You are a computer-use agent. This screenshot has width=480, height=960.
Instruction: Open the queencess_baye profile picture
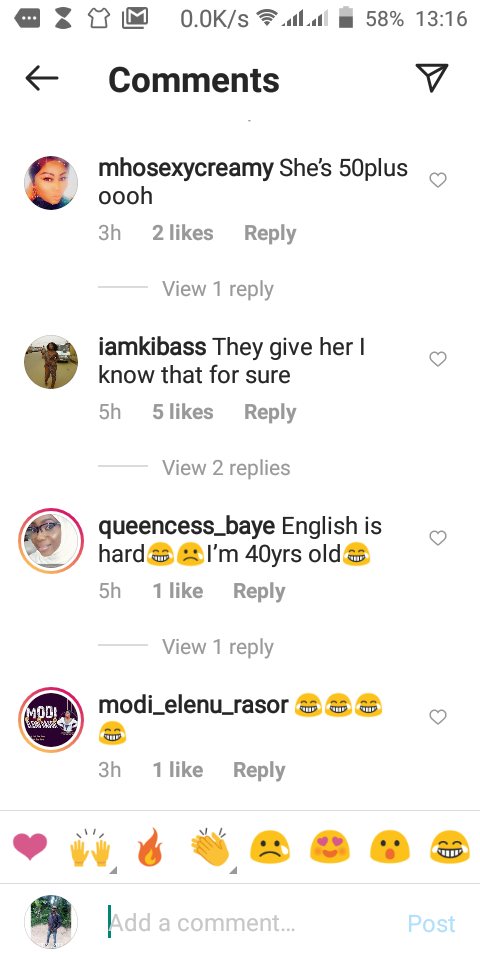(x=51, y=541)
